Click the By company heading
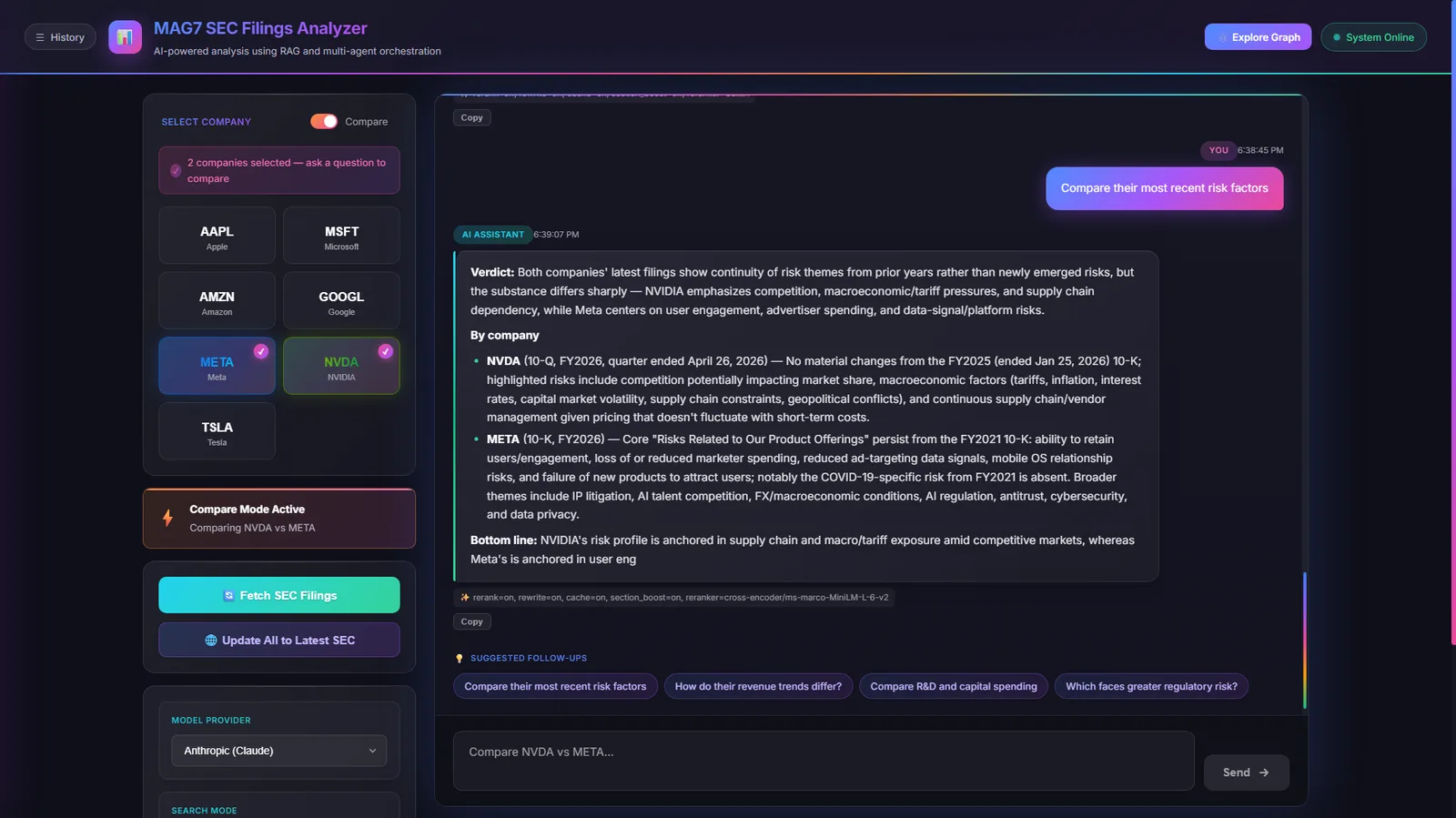The height and width of the screenshot is (818, 1456). tap(504, 336)
